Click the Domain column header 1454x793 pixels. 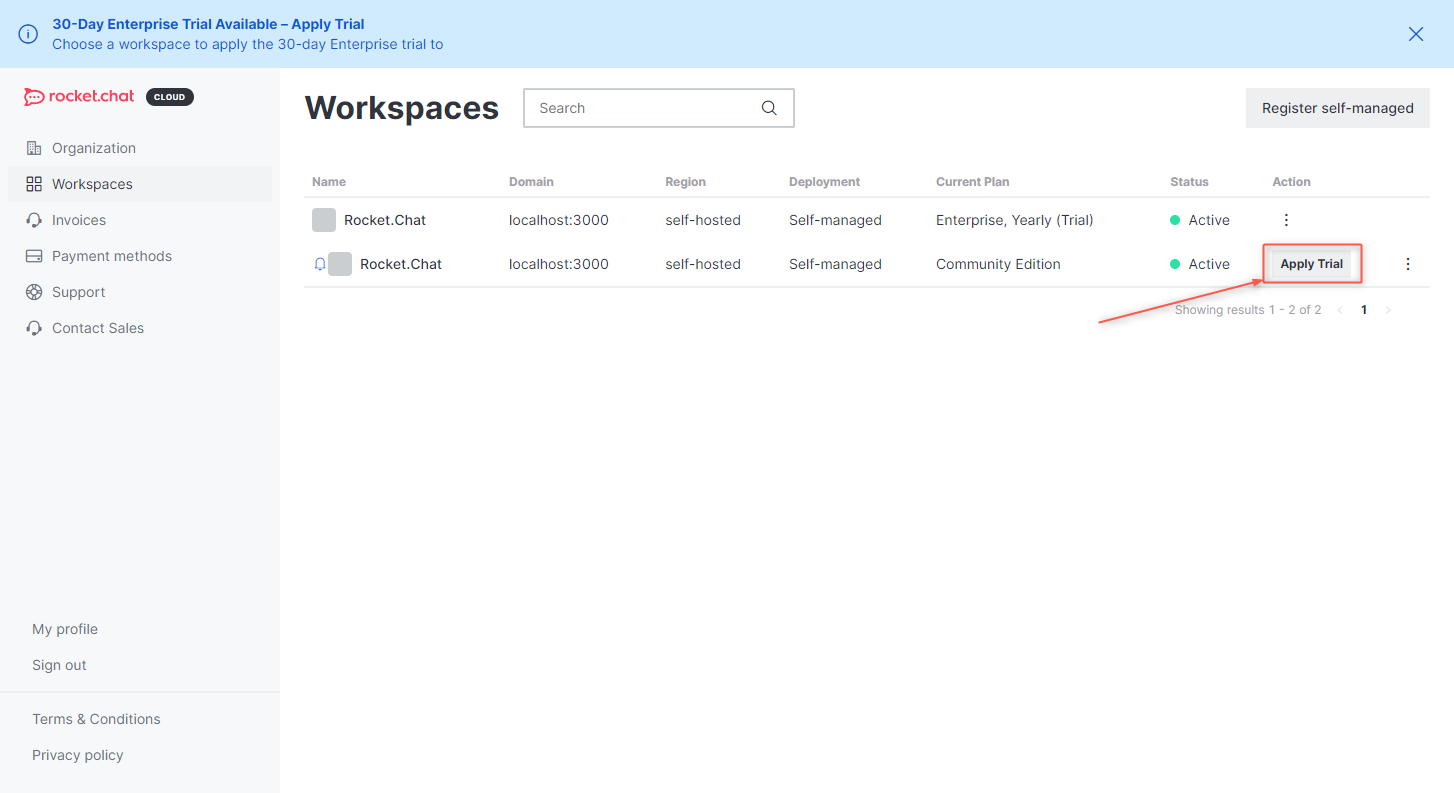[x=531, y=182]
